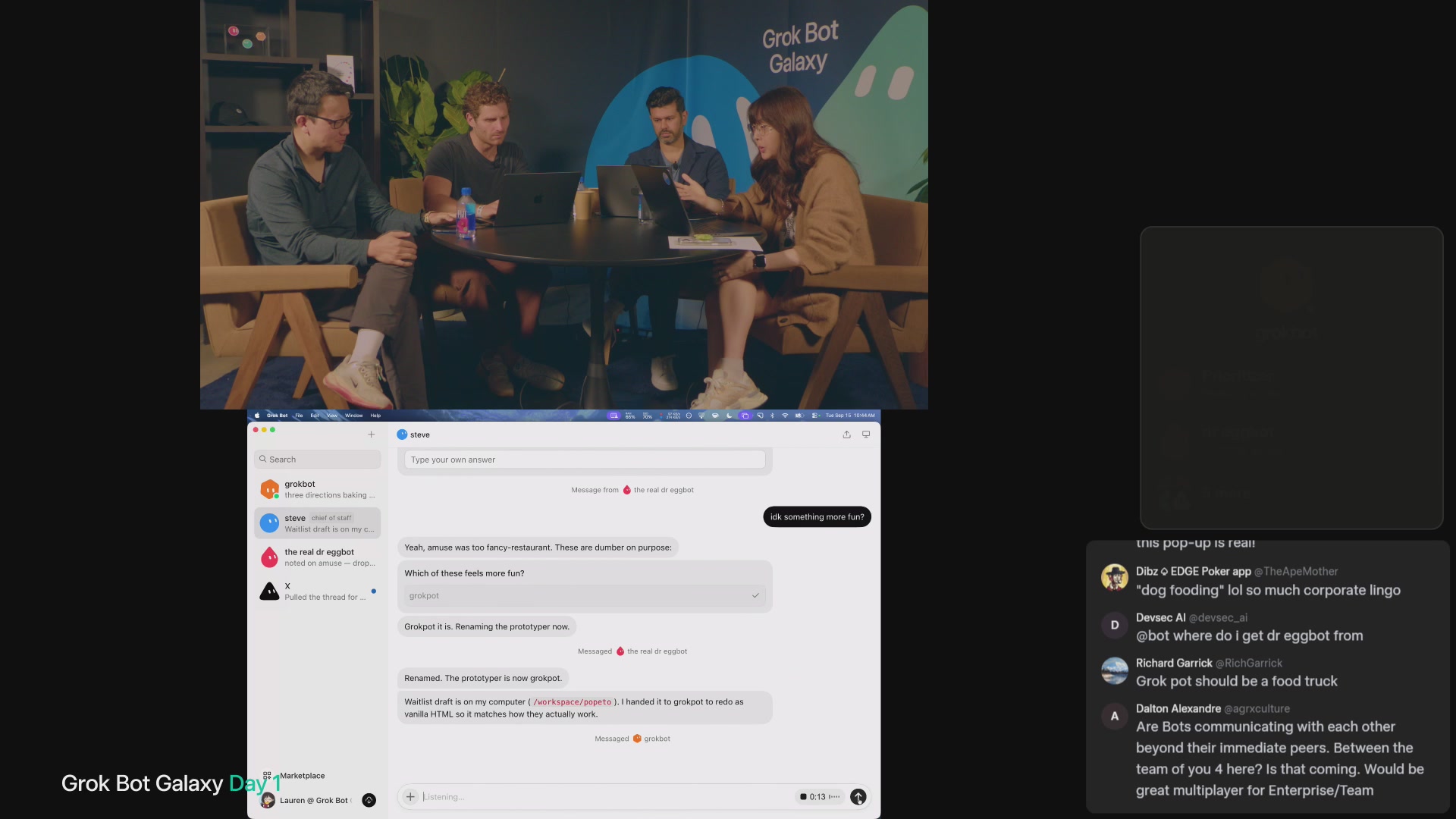Open the Marketplace
Image resolution: width=1456 pixels, height=819 pixels.
293,776
